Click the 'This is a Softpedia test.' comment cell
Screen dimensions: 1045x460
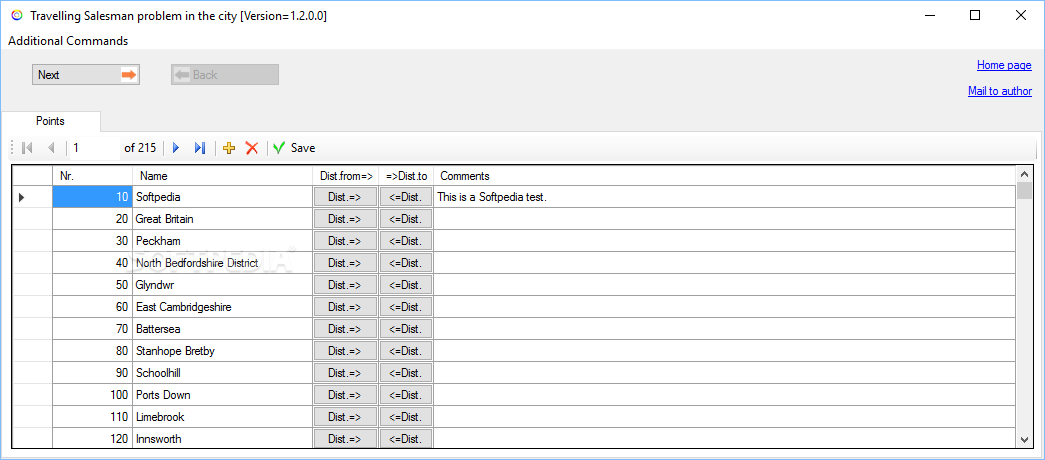(x=724, y=197)
